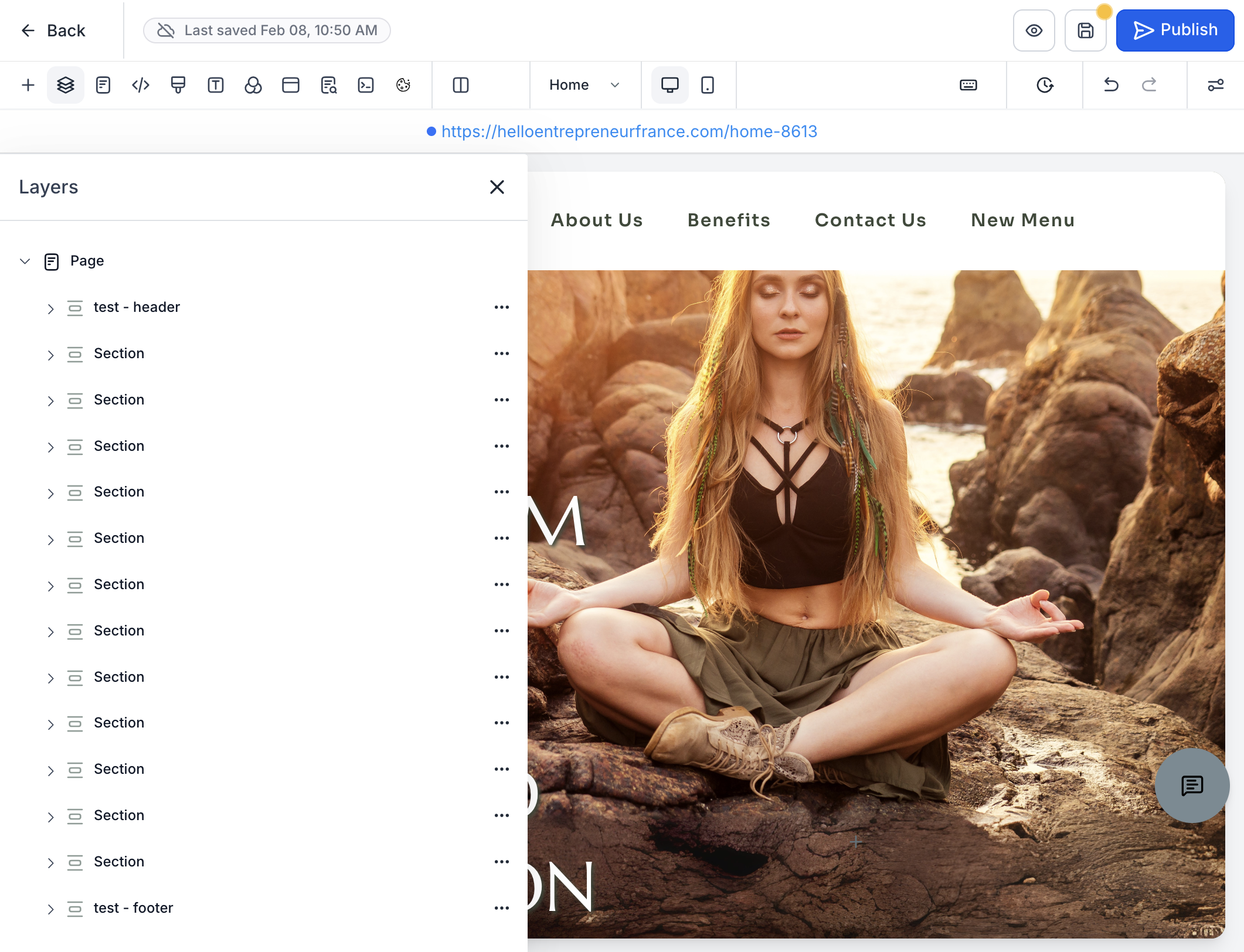1244x952 pixels.
Task: Expand the test - header layer
Action: [x=50, y=308]
